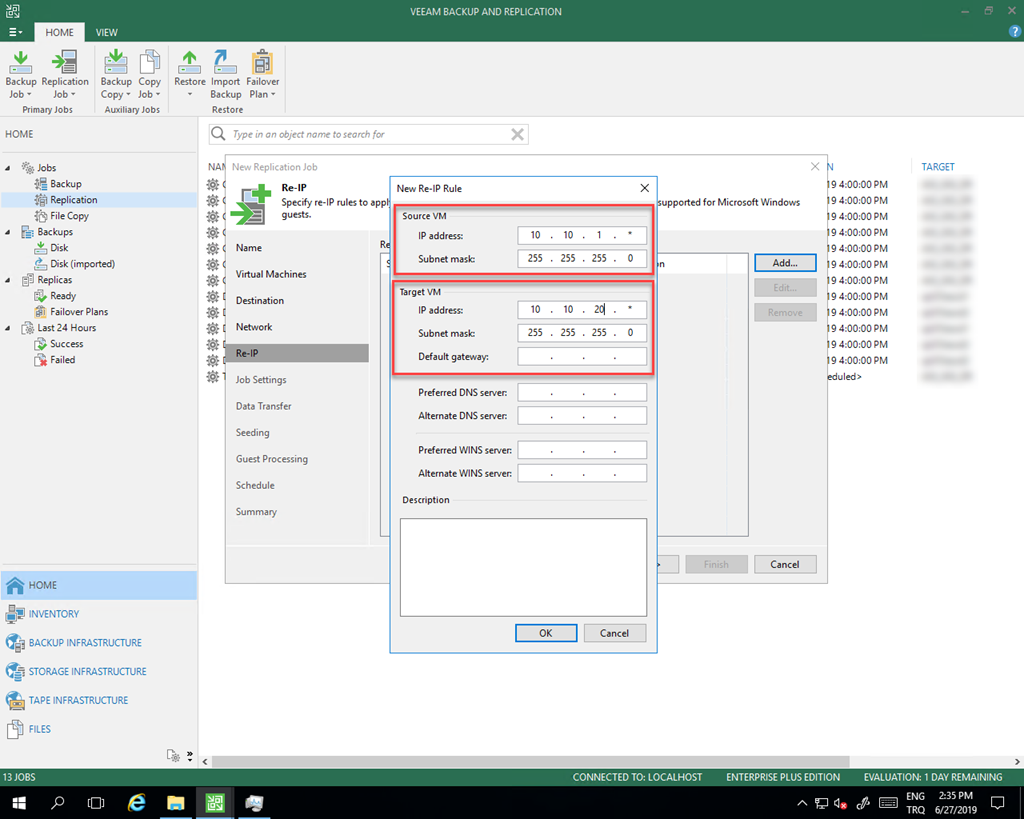
Task: Close the New Re-IP Rule dialog
Action: click(x=645, y=188)
